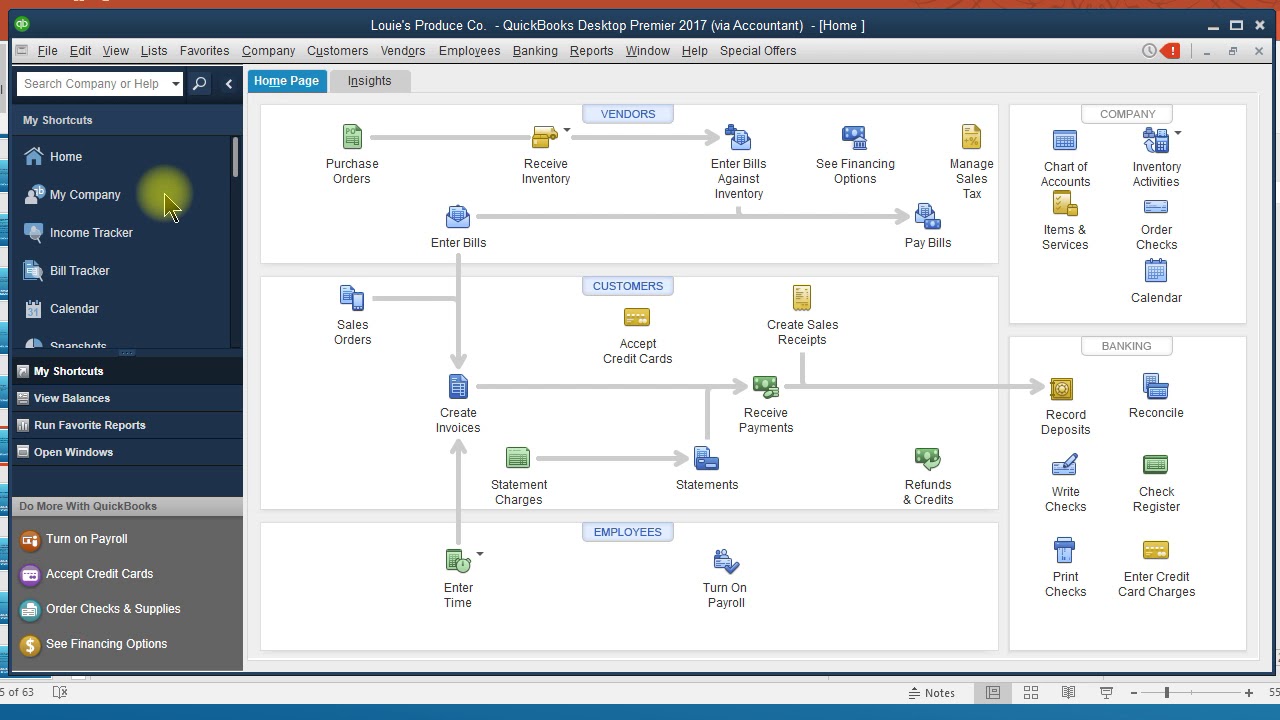The width and height of the screenshot is (1280, 720).
Task: Open Enter Credit Card Charges
Action: [1155, 550]
